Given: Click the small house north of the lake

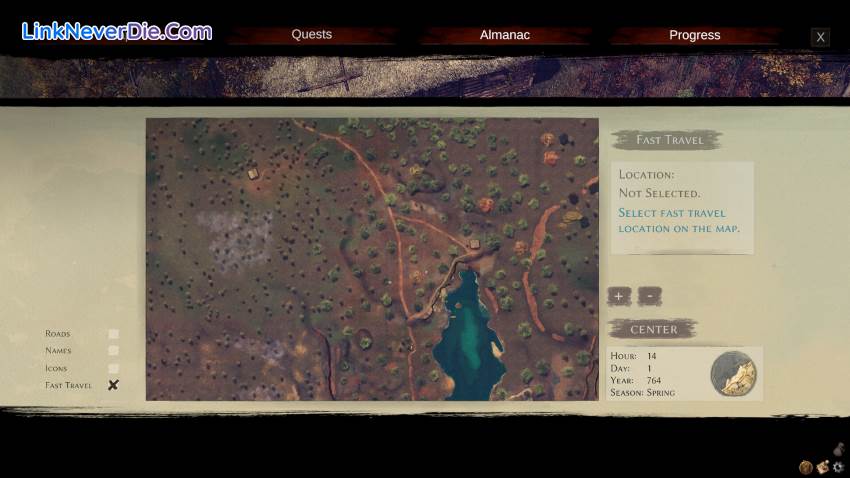Looking at the screenshot, I should pyautogui.click(x=474, y=243).
